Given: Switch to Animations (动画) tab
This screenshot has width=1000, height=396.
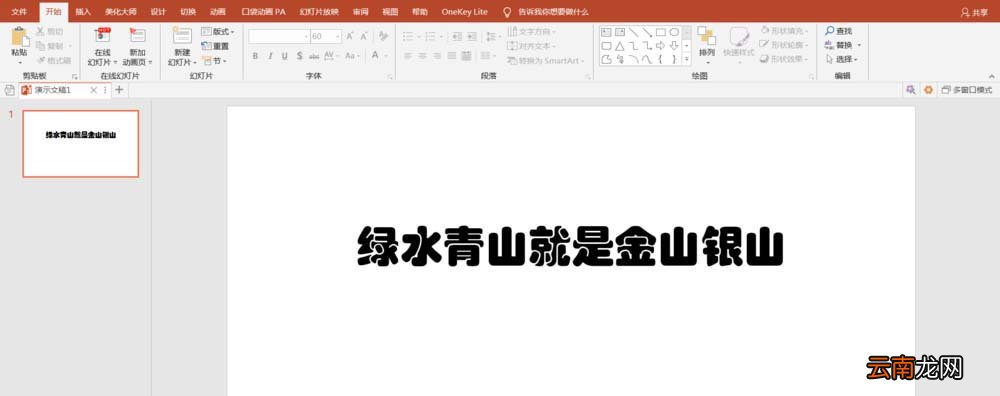Looking at the screenshot, I should (217, 12).
